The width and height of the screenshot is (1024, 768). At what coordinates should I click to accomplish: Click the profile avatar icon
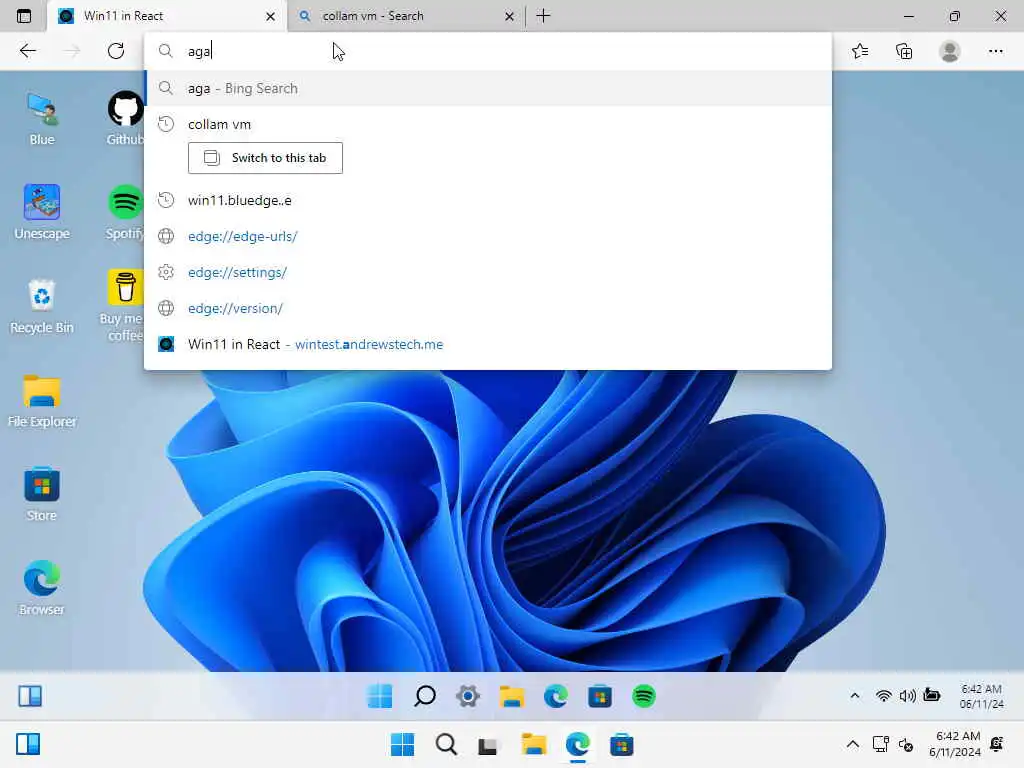pos(950,51)
